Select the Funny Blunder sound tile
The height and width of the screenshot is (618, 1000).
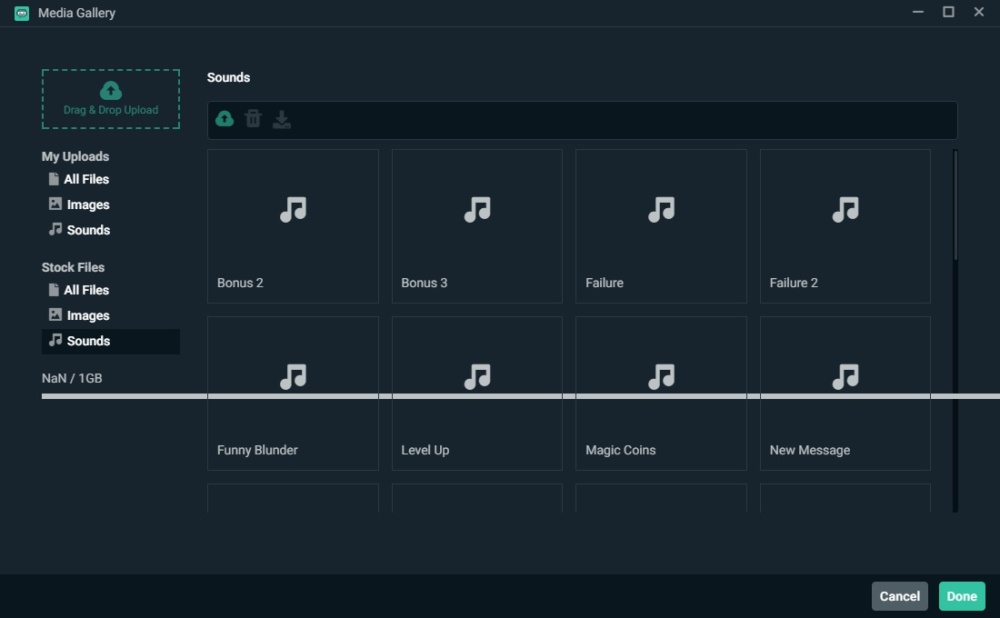(293, 394)
